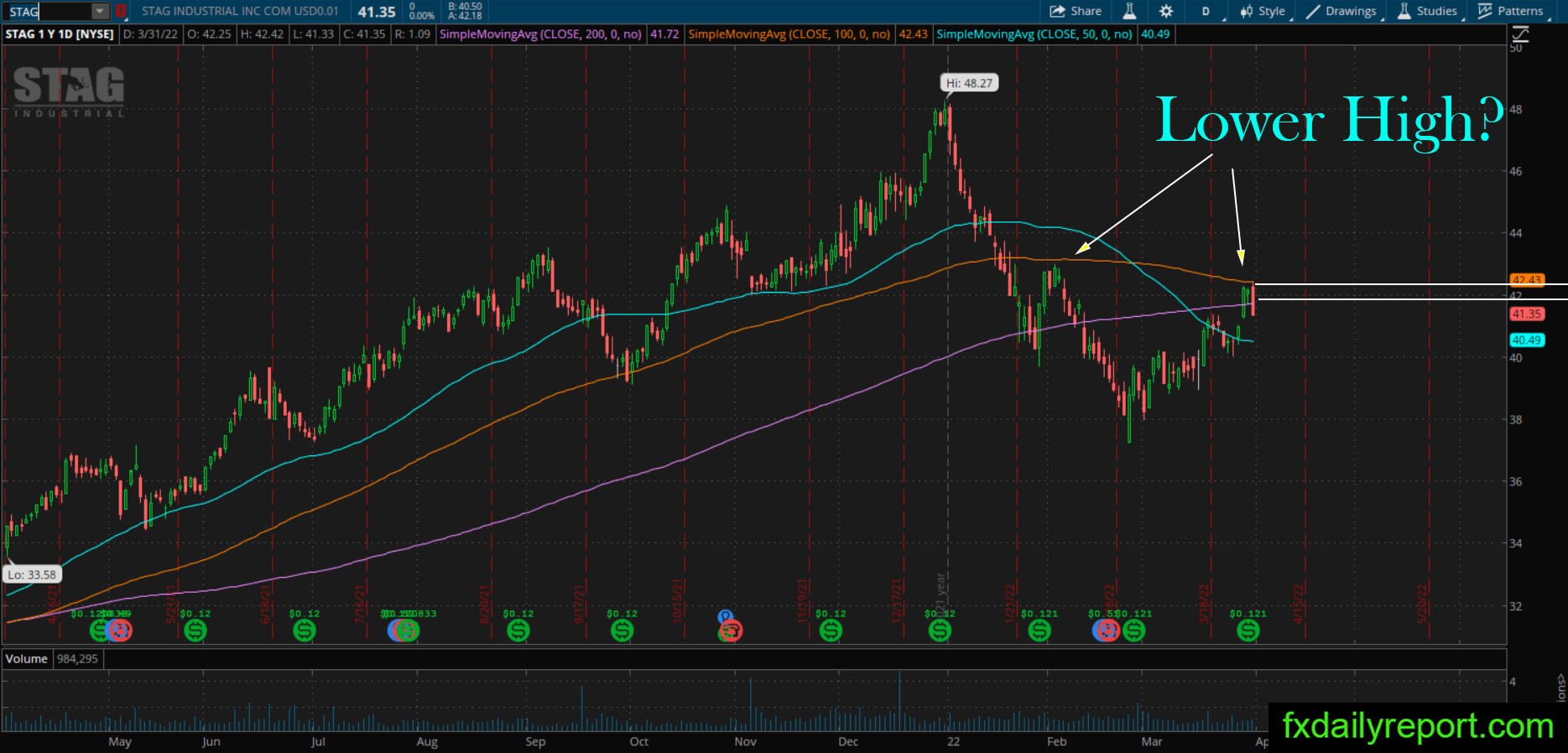Screen dimensions: 1568x753
Task: Click the late June $0.12 dividend icon
Action: tap(305, 630)
